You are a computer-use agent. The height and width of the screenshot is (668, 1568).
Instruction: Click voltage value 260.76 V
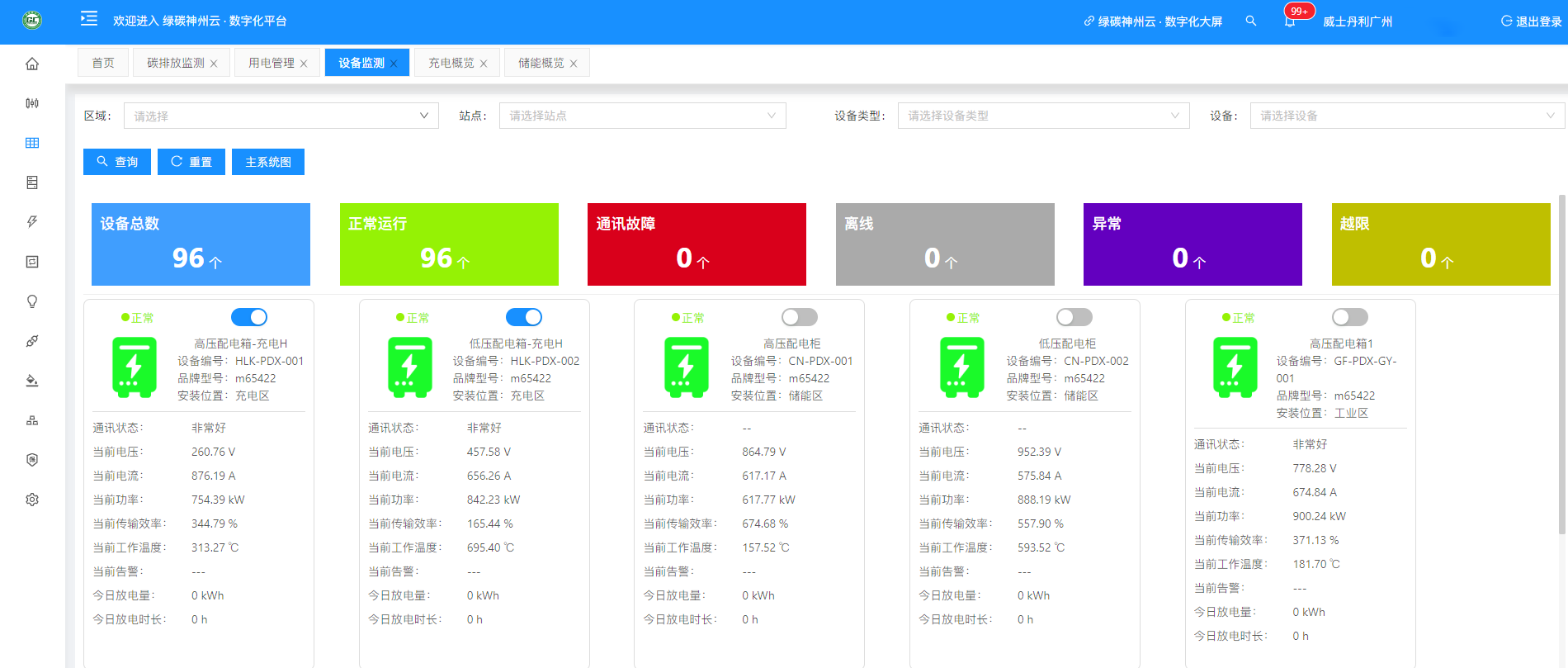tap(213, 452)
